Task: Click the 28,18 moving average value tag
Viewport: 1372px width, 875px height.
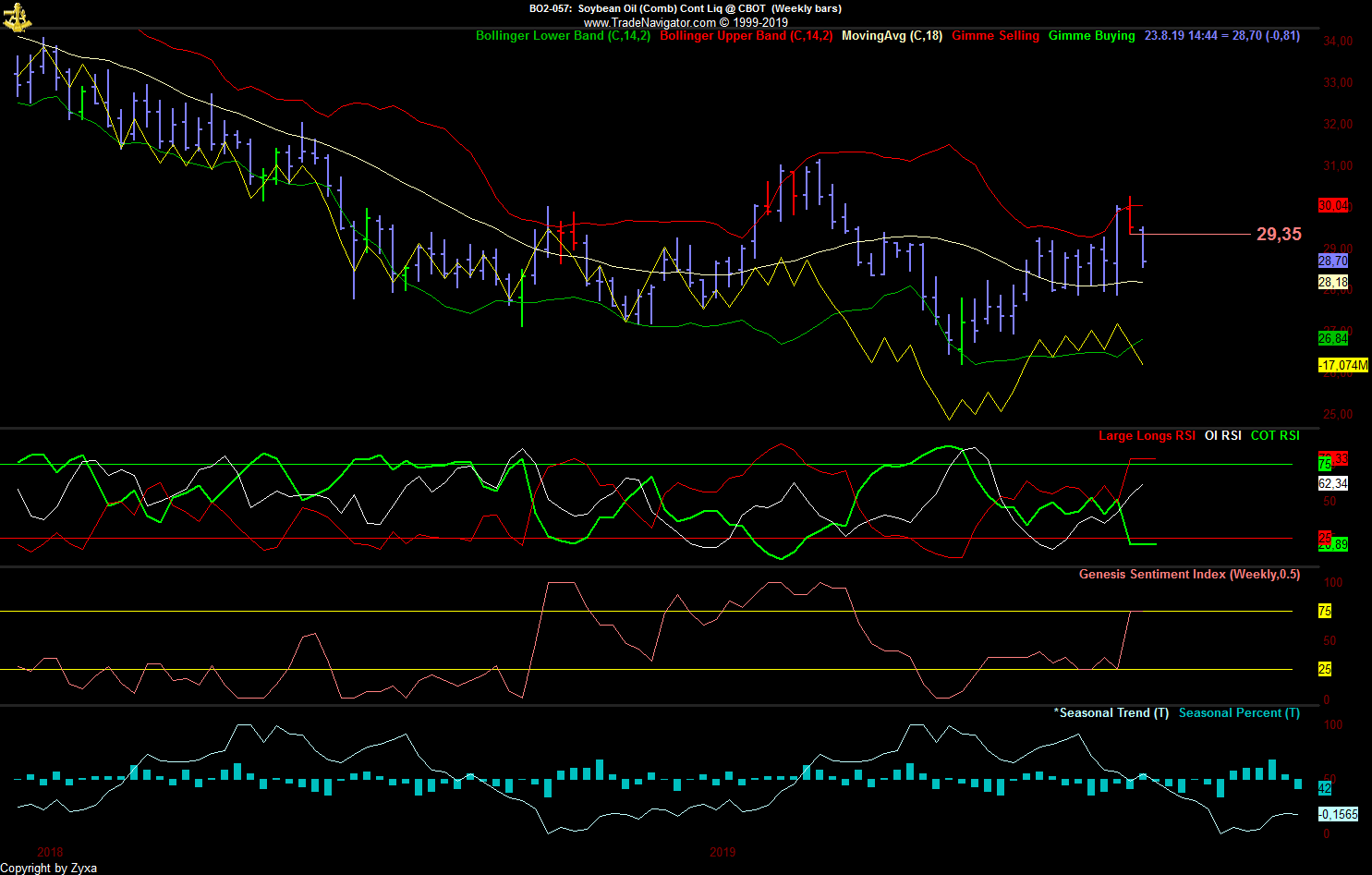Action: (x=1332, y=283)
